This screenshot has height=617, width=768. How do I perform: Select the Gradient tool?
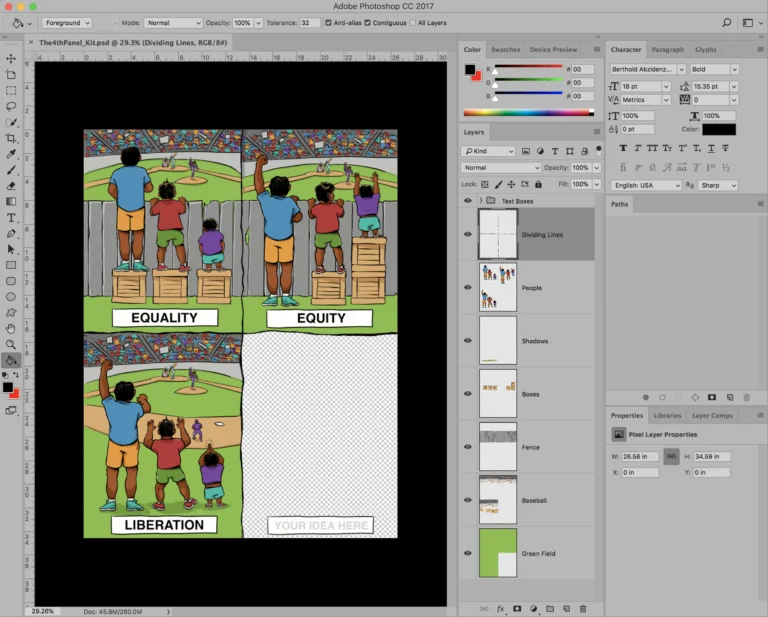11,202
